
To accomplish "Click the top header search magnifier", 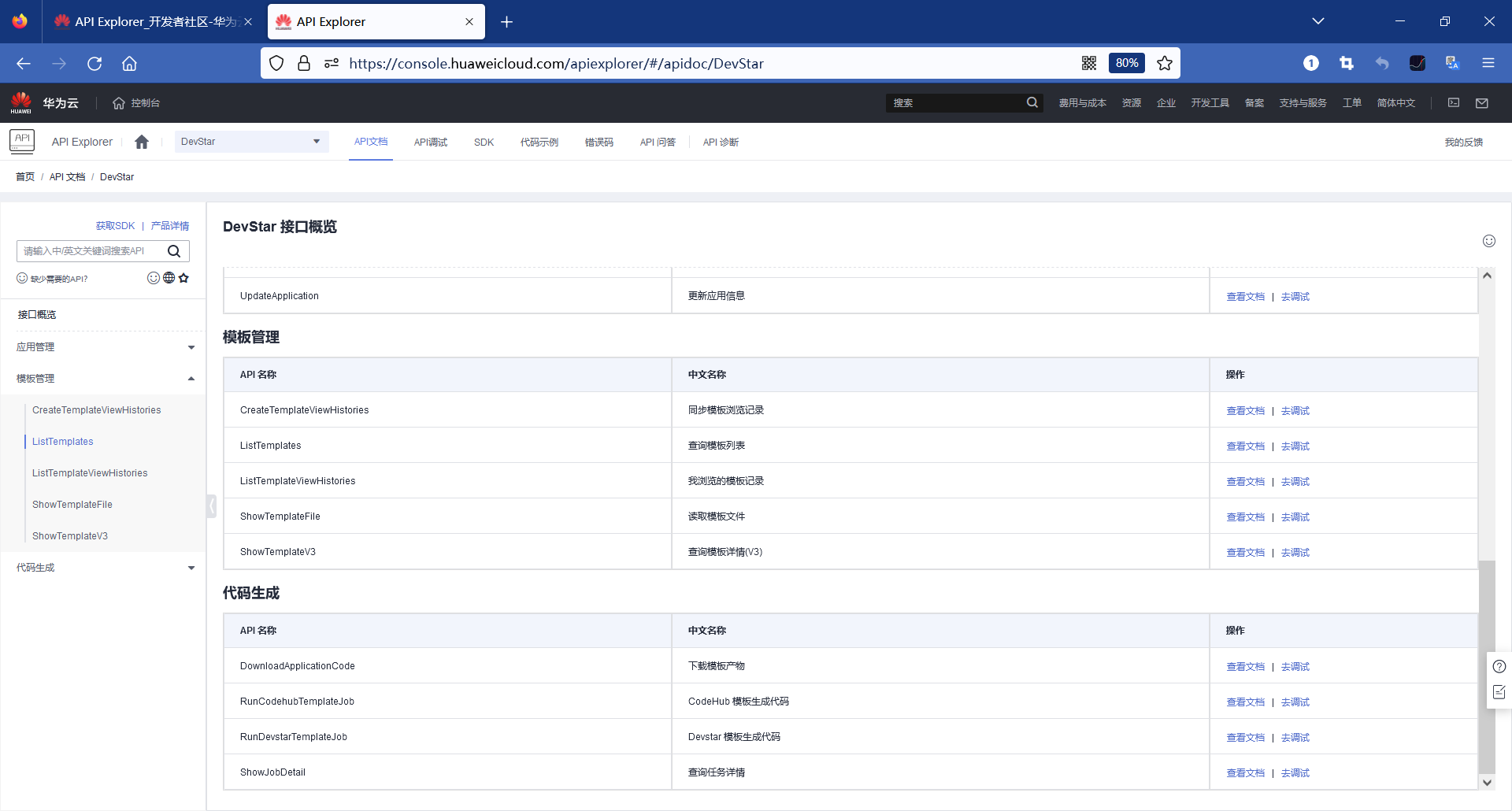I will 1032,103.
